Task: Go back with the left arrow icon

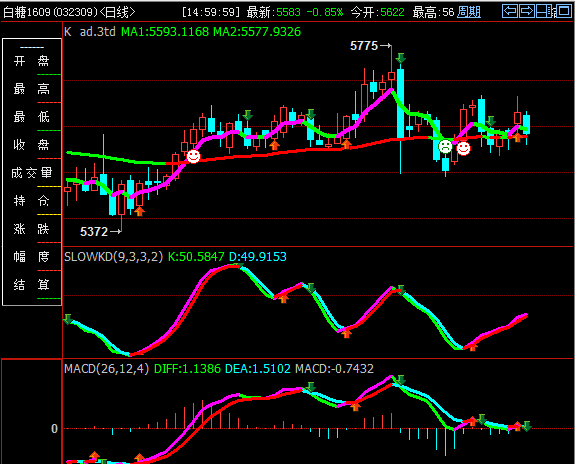Action: [x=510, y=11]
